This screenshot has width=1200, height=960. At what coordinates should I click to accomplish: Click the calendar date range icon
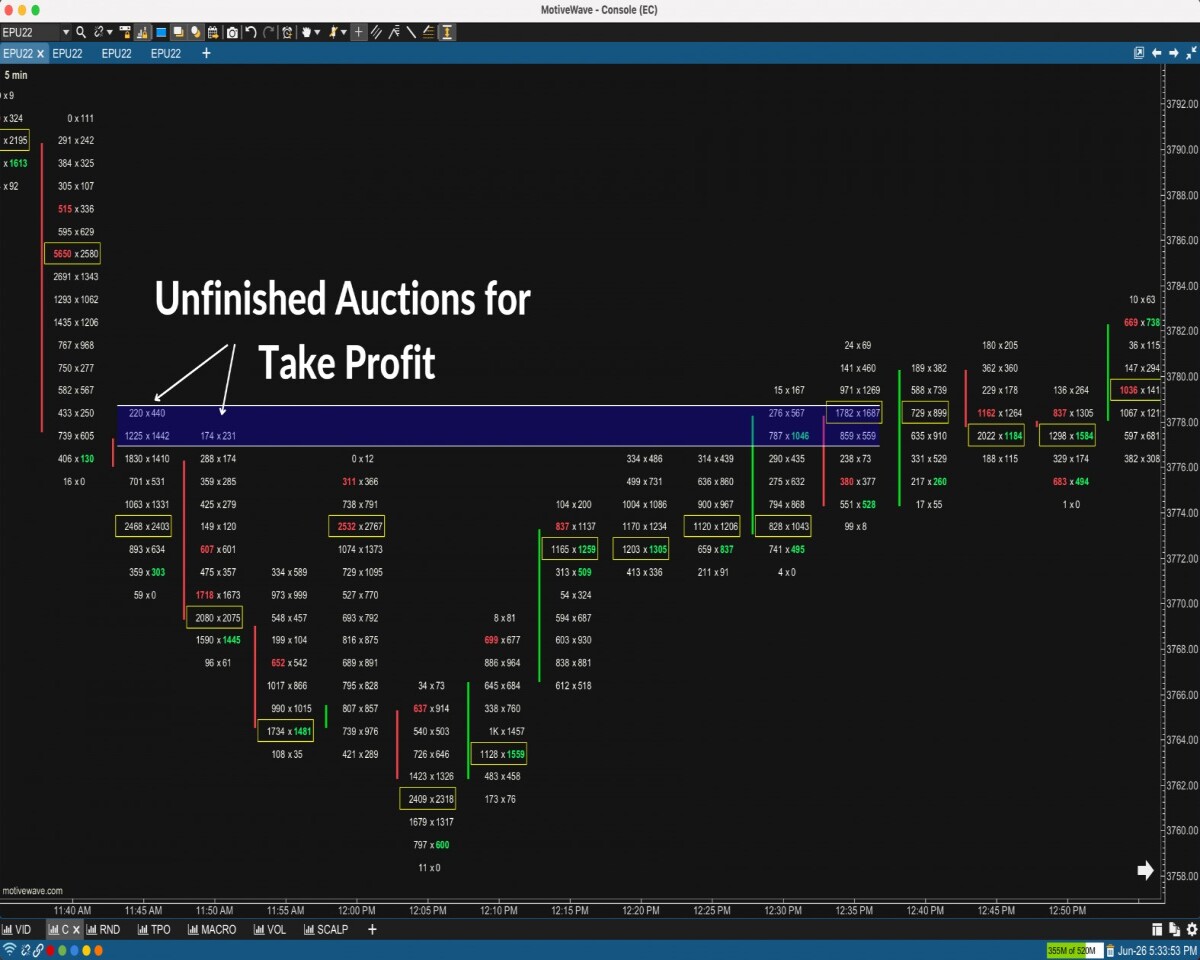click(x=213, y=33)
